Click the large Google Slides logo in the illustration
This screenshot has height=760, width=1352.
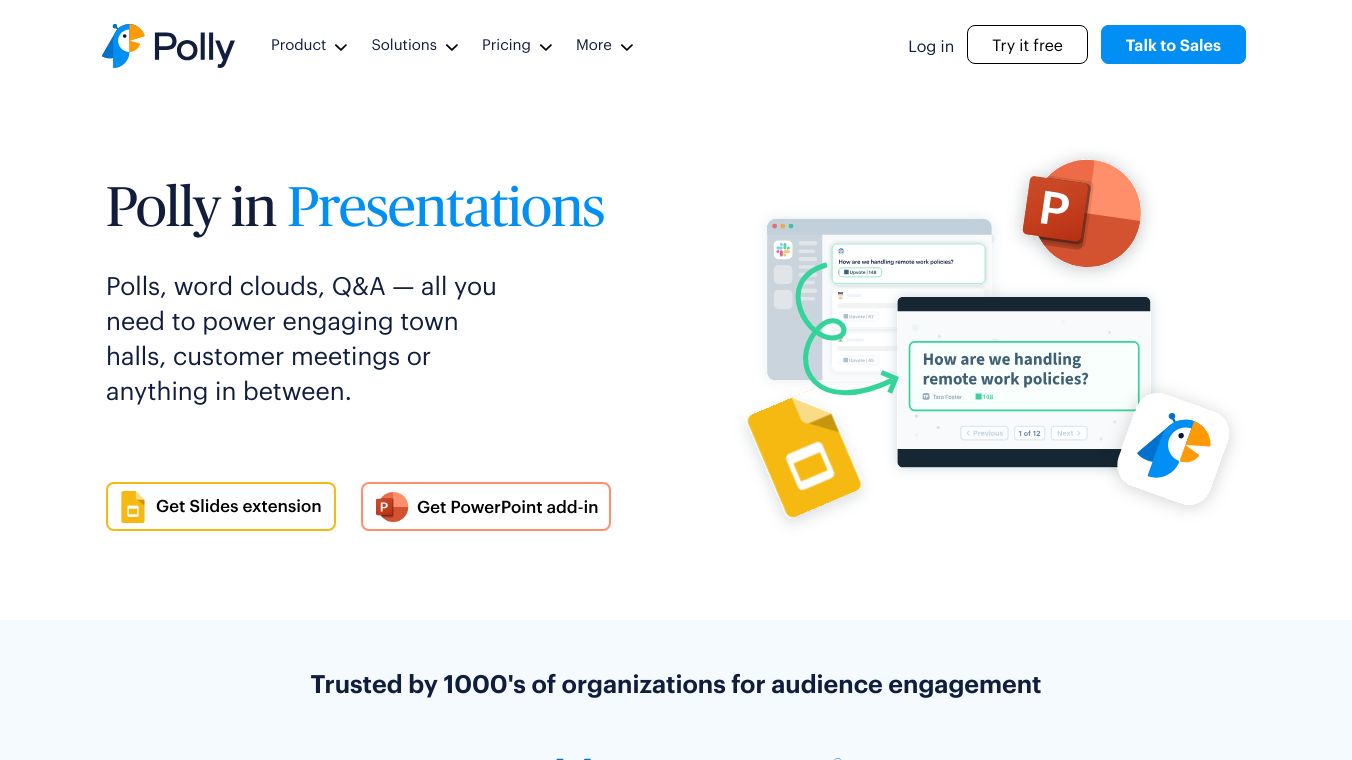click(804, 457)
